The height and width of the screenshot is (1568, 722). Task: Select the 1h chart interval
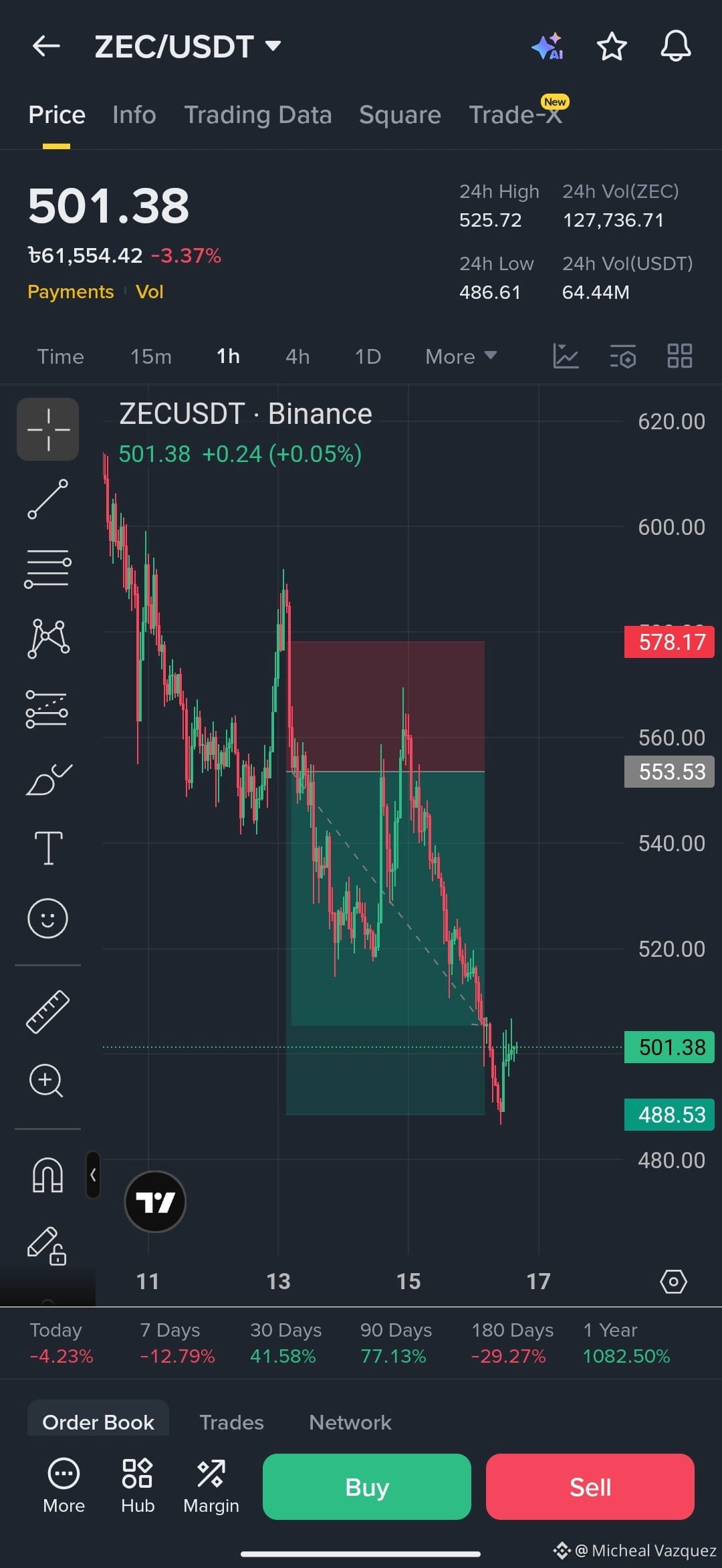point(228,356)
